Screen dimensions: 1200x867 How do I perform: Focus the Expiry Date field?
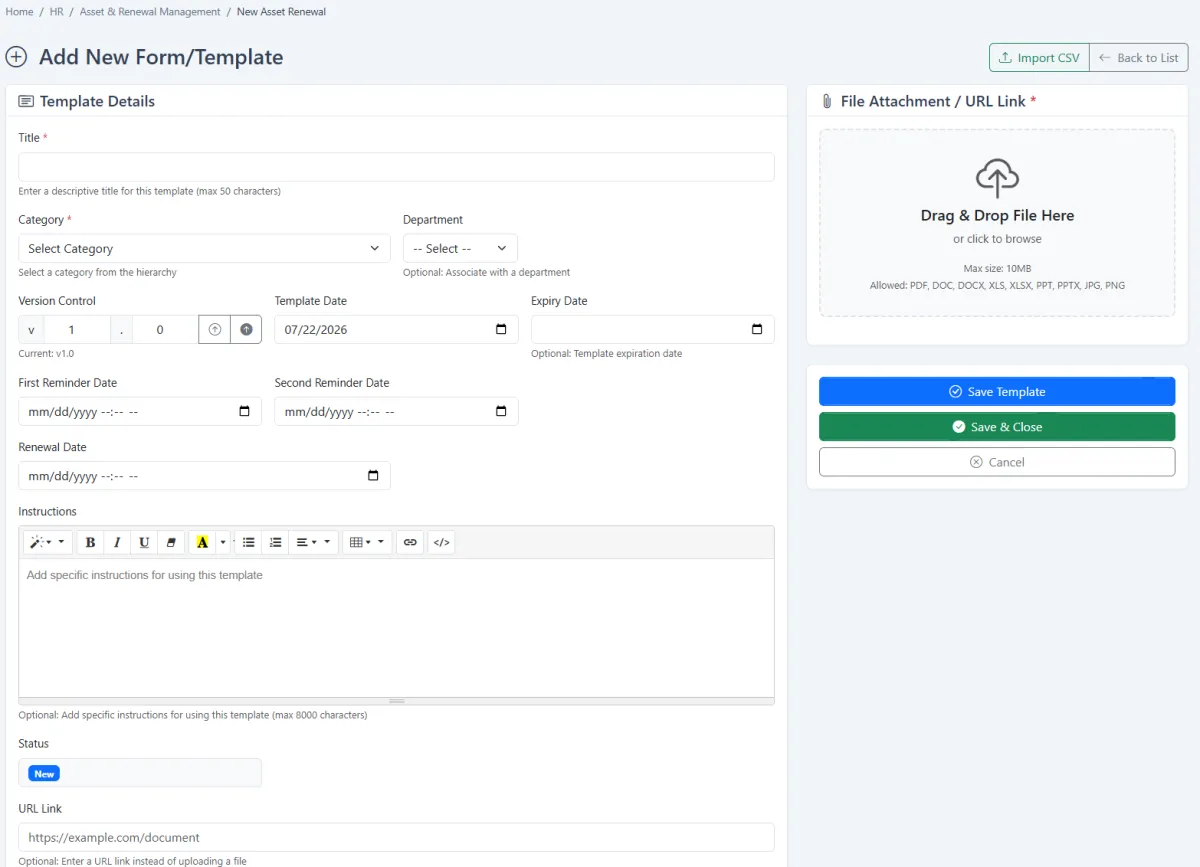point(652,329)
